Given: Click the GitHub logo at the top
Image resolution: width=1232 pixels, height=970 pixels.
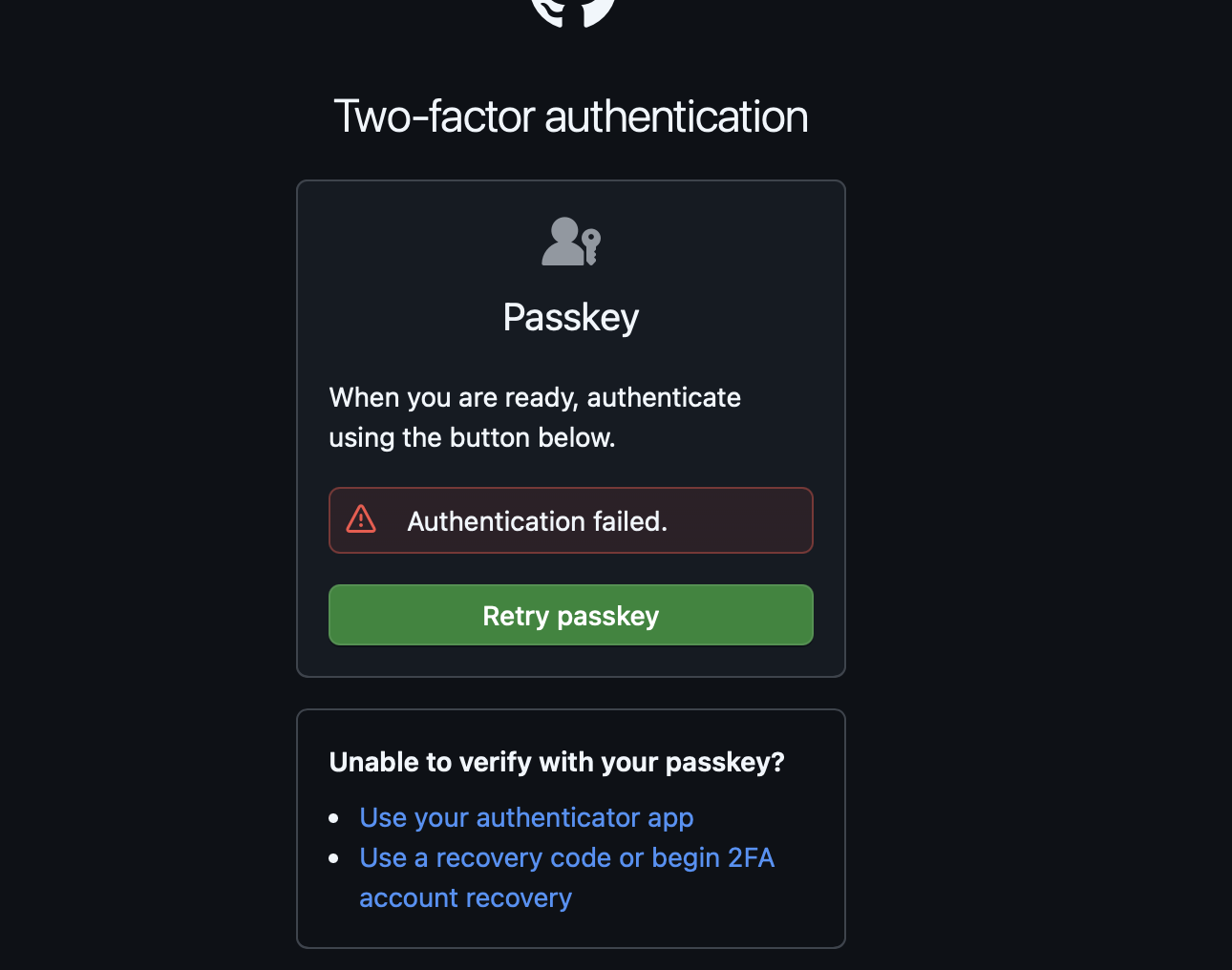Looking at the screenshot, I should click(x=572, y=11).
